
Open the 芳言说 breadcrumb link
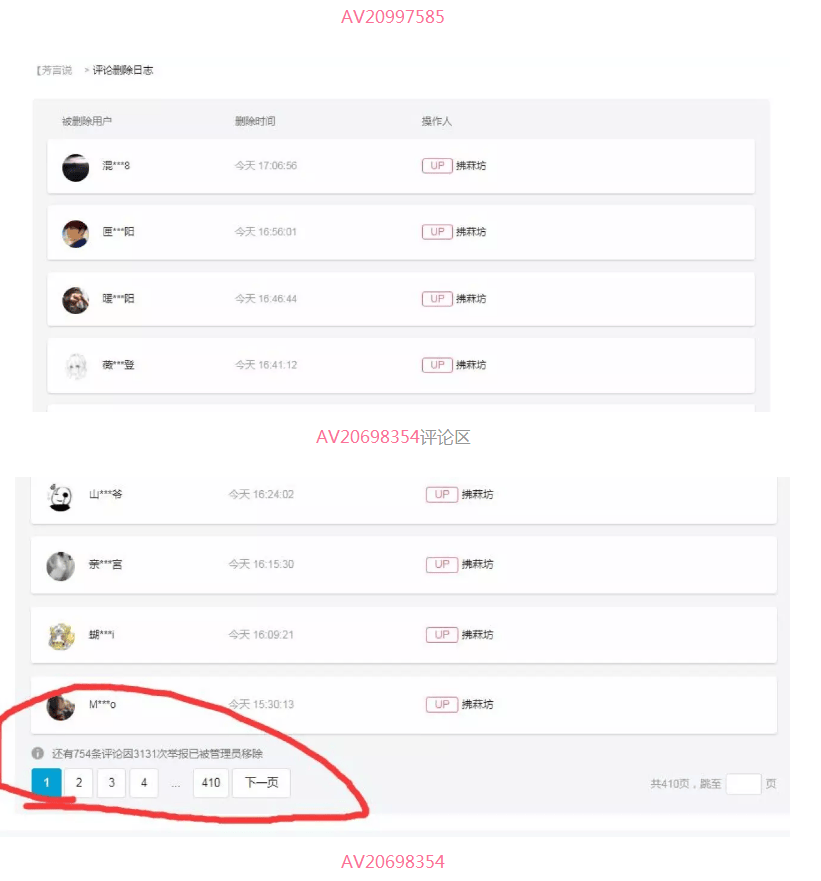55,70
